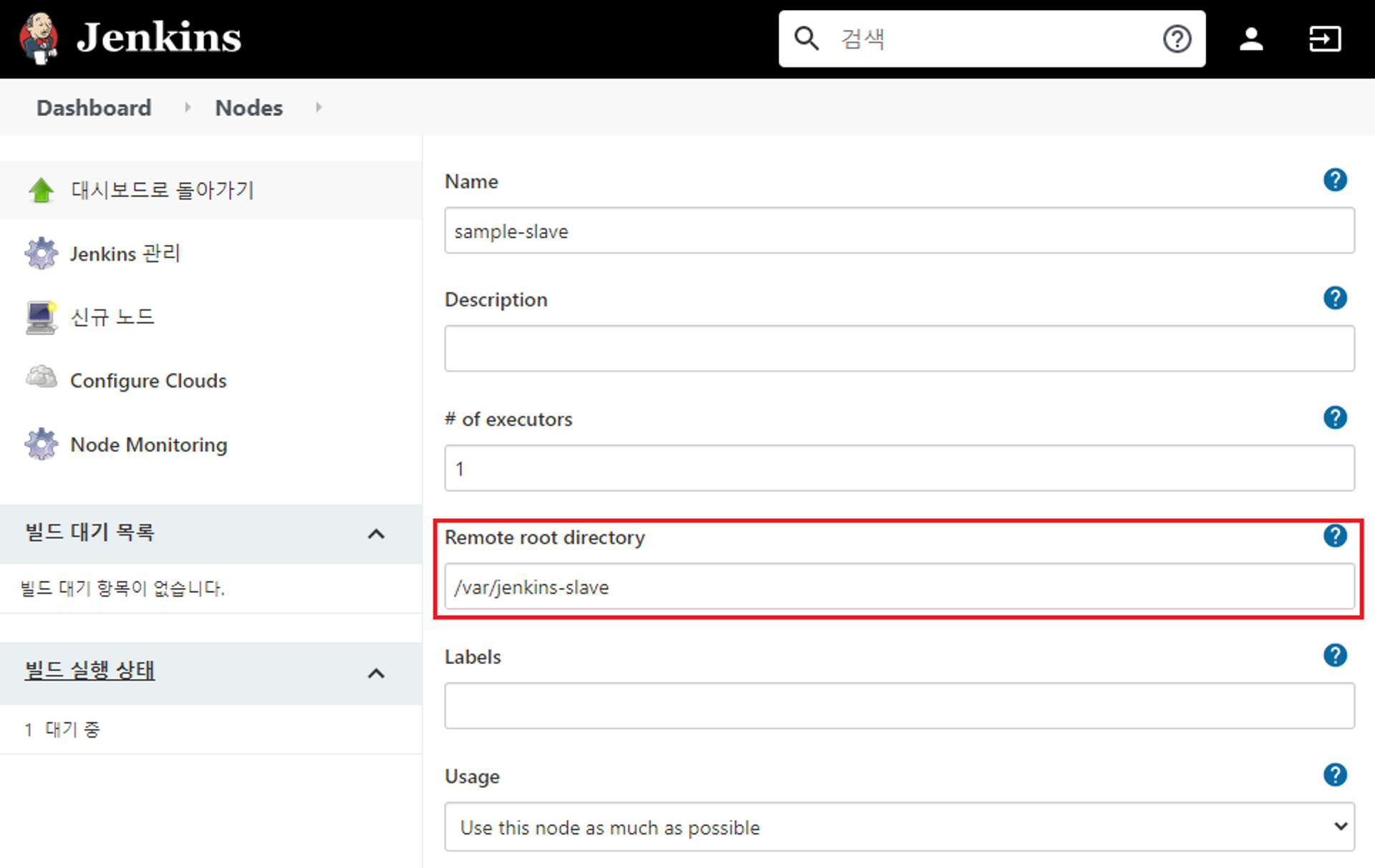Viewport: 1375px width, 868px height.
Task: Go to Dashboard breadcrumb
Action: (94, 107)
